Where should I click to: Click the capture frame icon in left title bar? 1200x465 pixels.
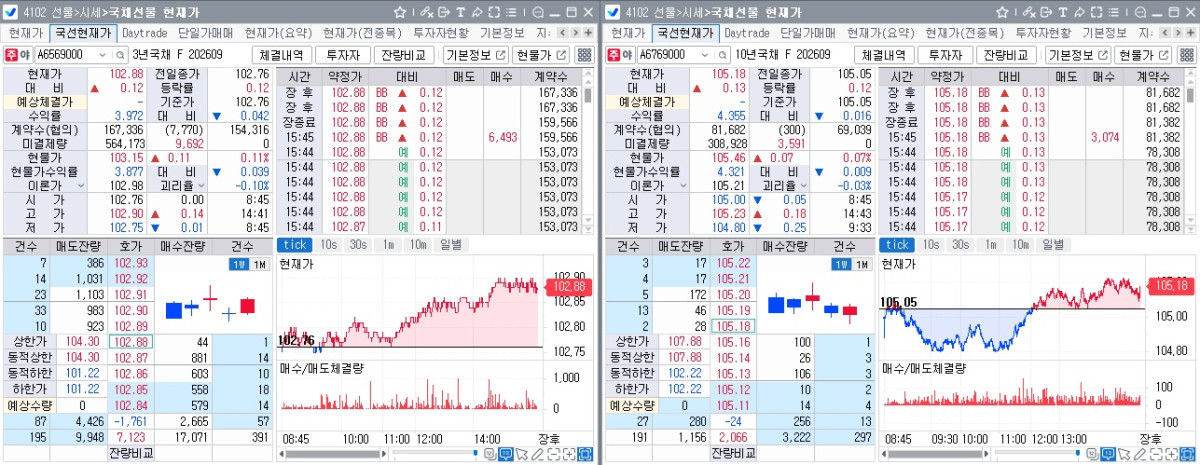tap(494, 12)
